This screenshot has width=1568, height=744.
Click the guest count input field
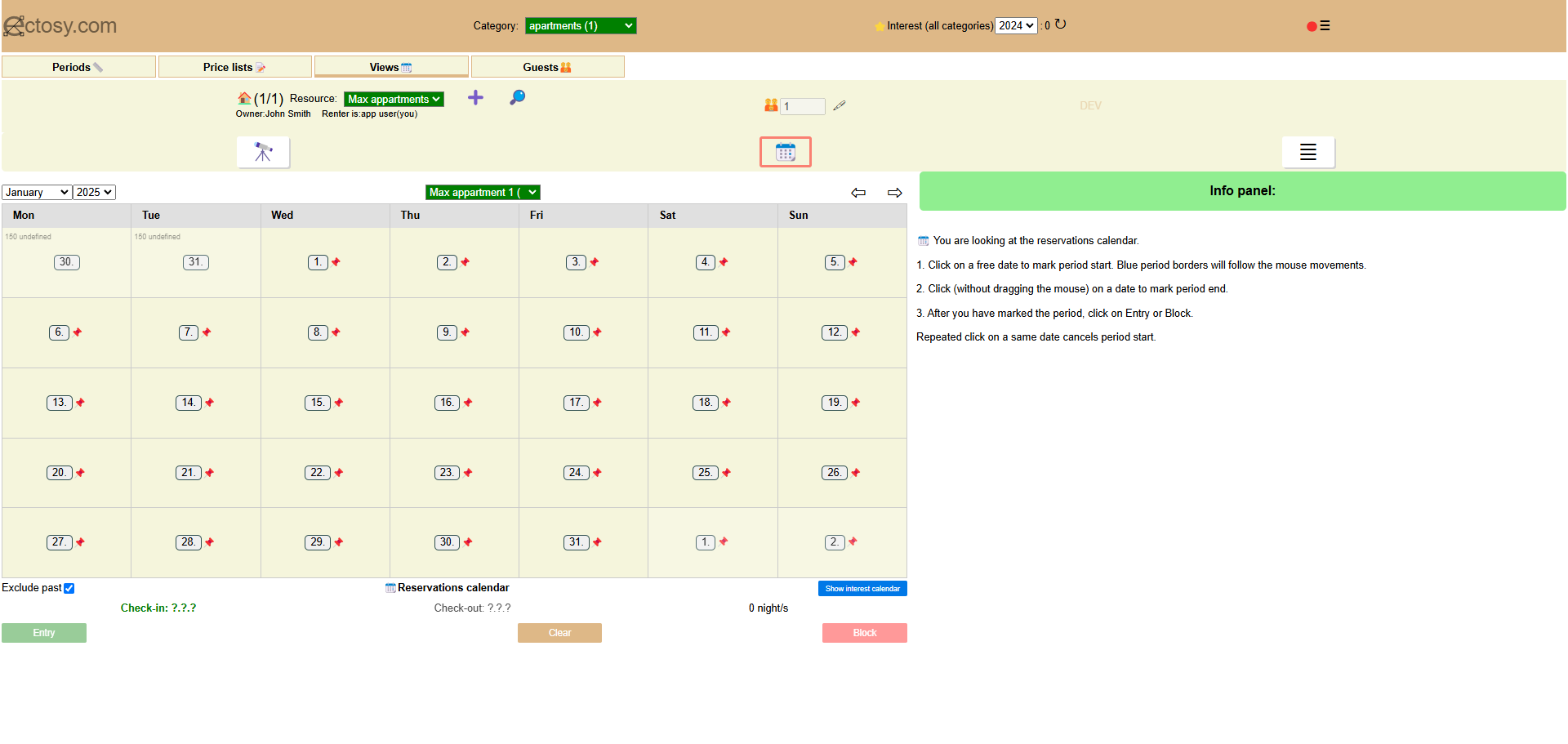pos(803,106)
